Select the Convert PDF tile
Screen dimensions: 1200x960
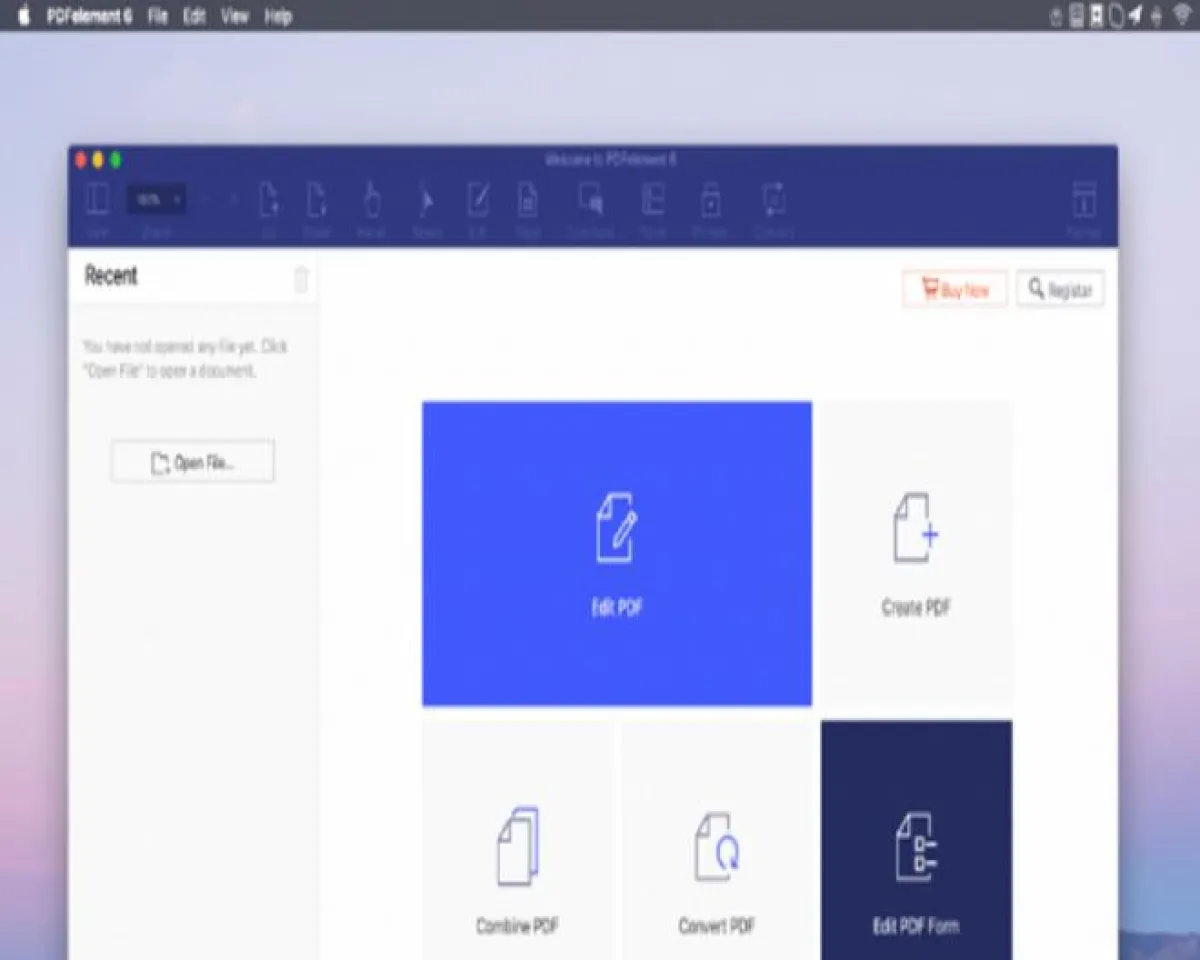pyautogui.click(x=717, y=860)
